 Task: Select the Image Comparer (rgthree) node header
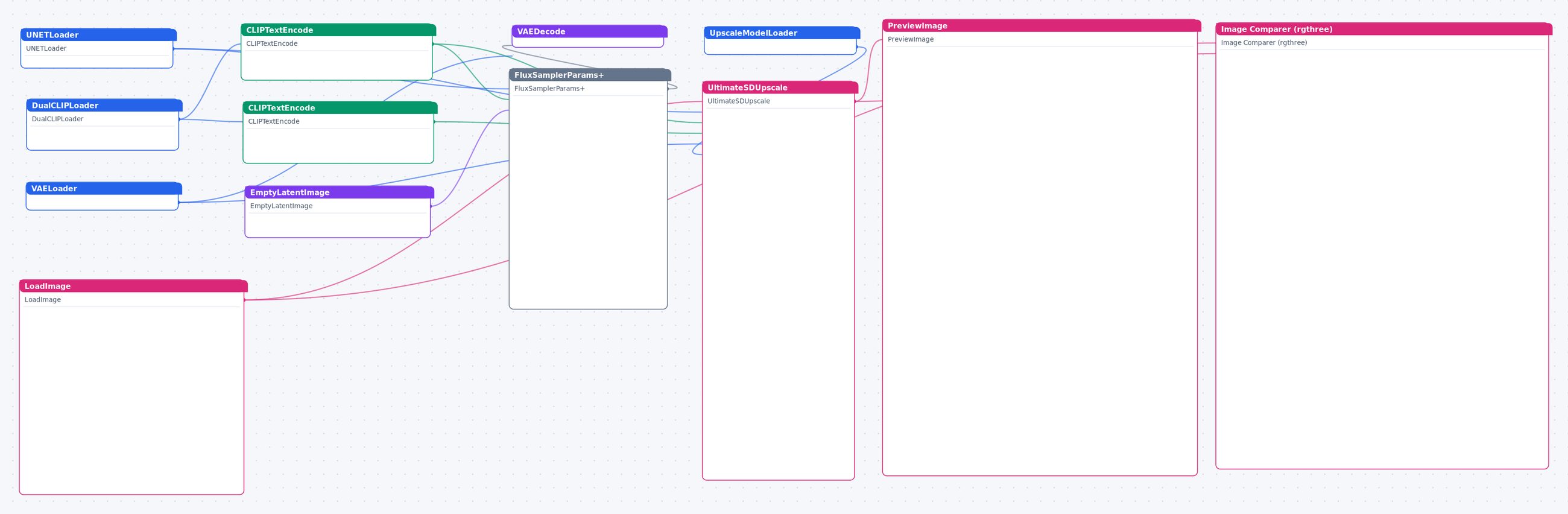tap(1383, 29)
